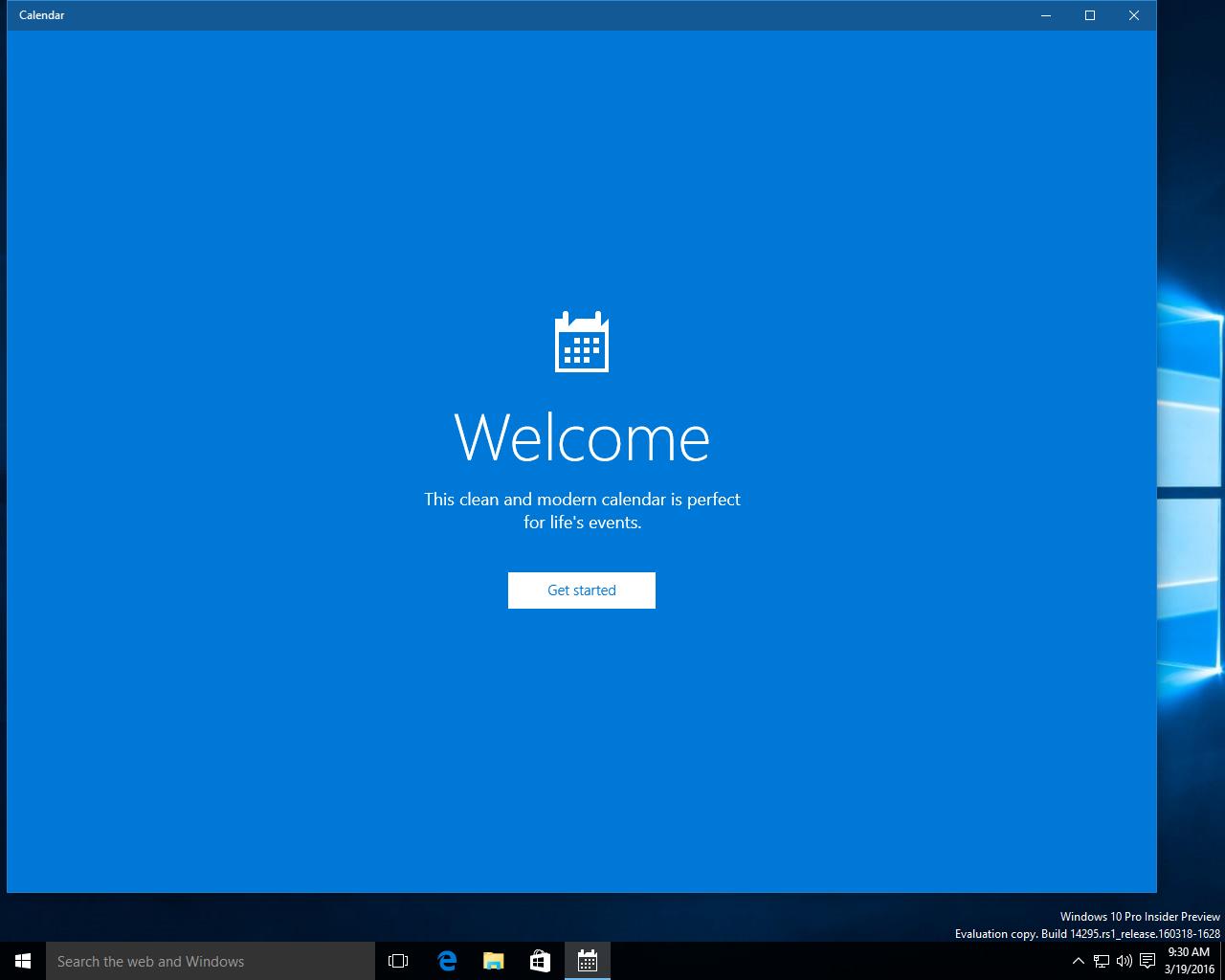Click the large calendar icon above Welcome

(x=582, y=342)
